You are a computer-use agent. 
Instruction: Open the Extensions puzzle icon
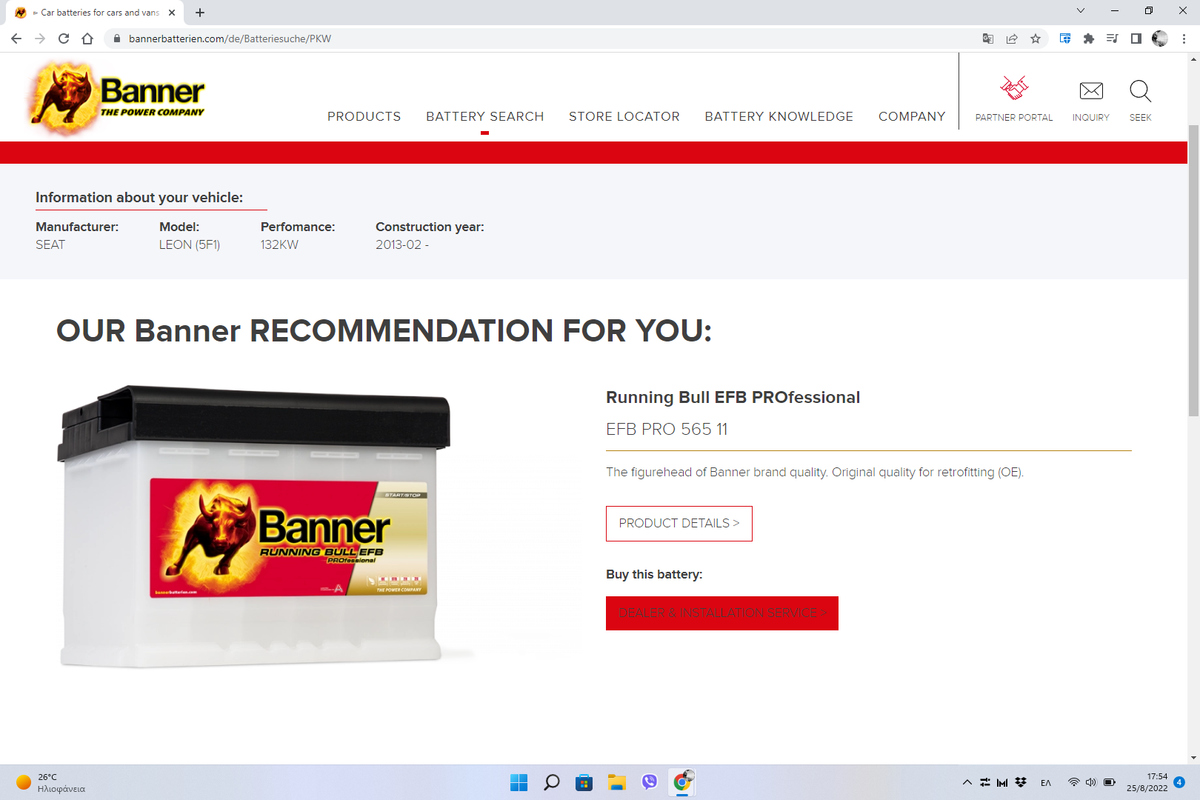pyautogui.click(x=1088, y=39)
